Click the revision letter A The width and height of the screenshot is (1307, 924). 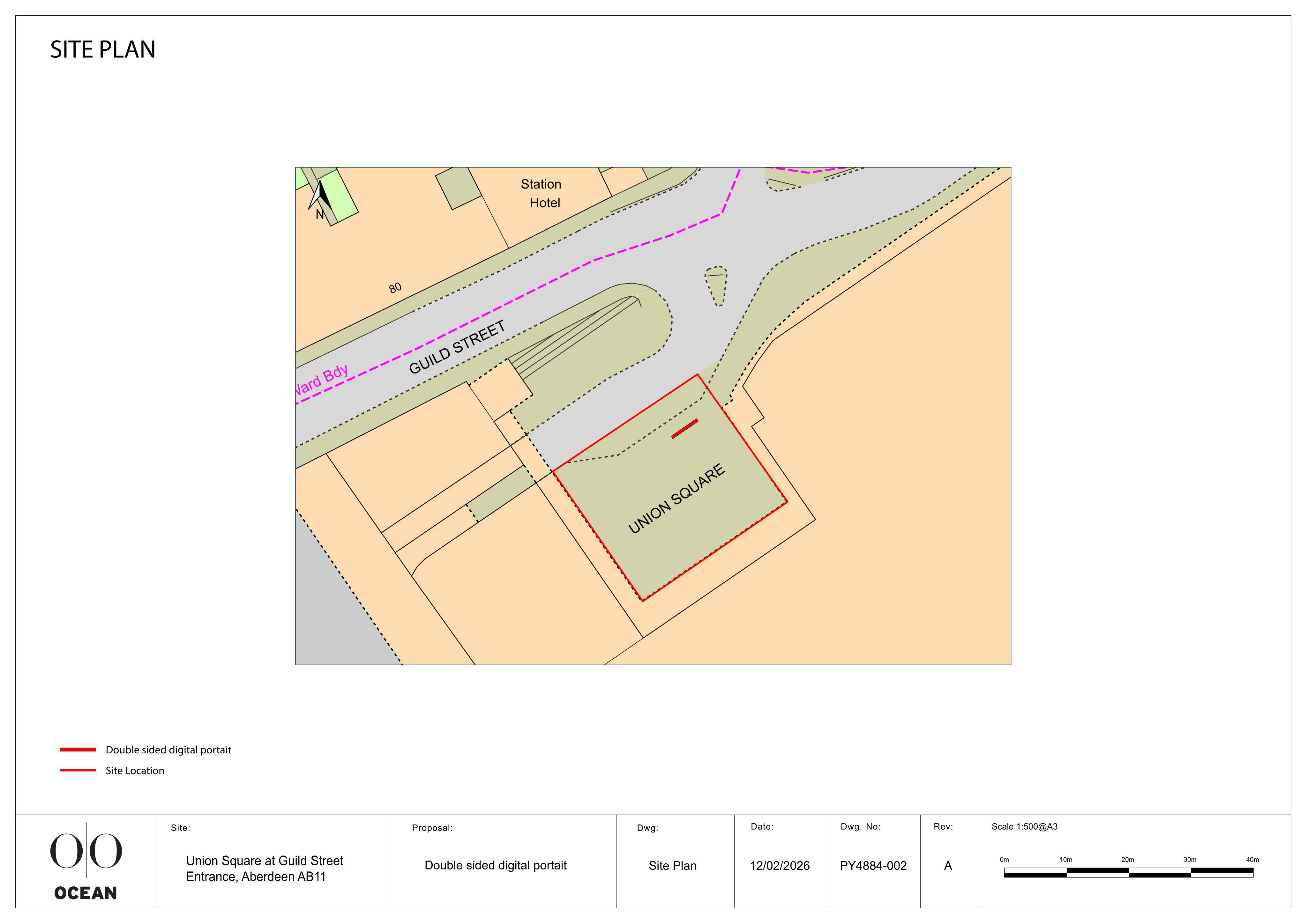pos(948,866)
